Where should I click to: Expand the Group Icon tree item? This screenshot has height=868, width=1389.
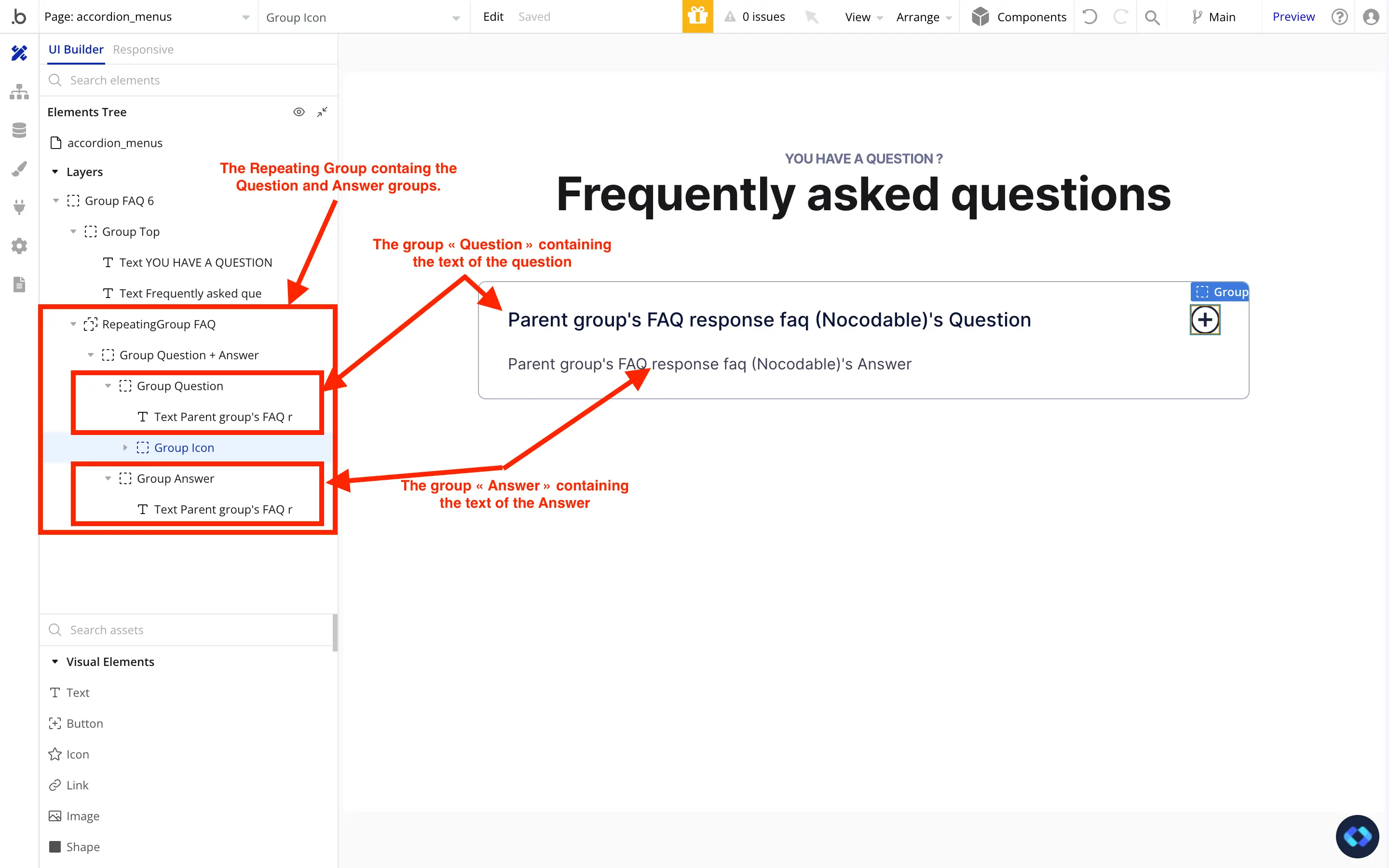coord(126,447)
